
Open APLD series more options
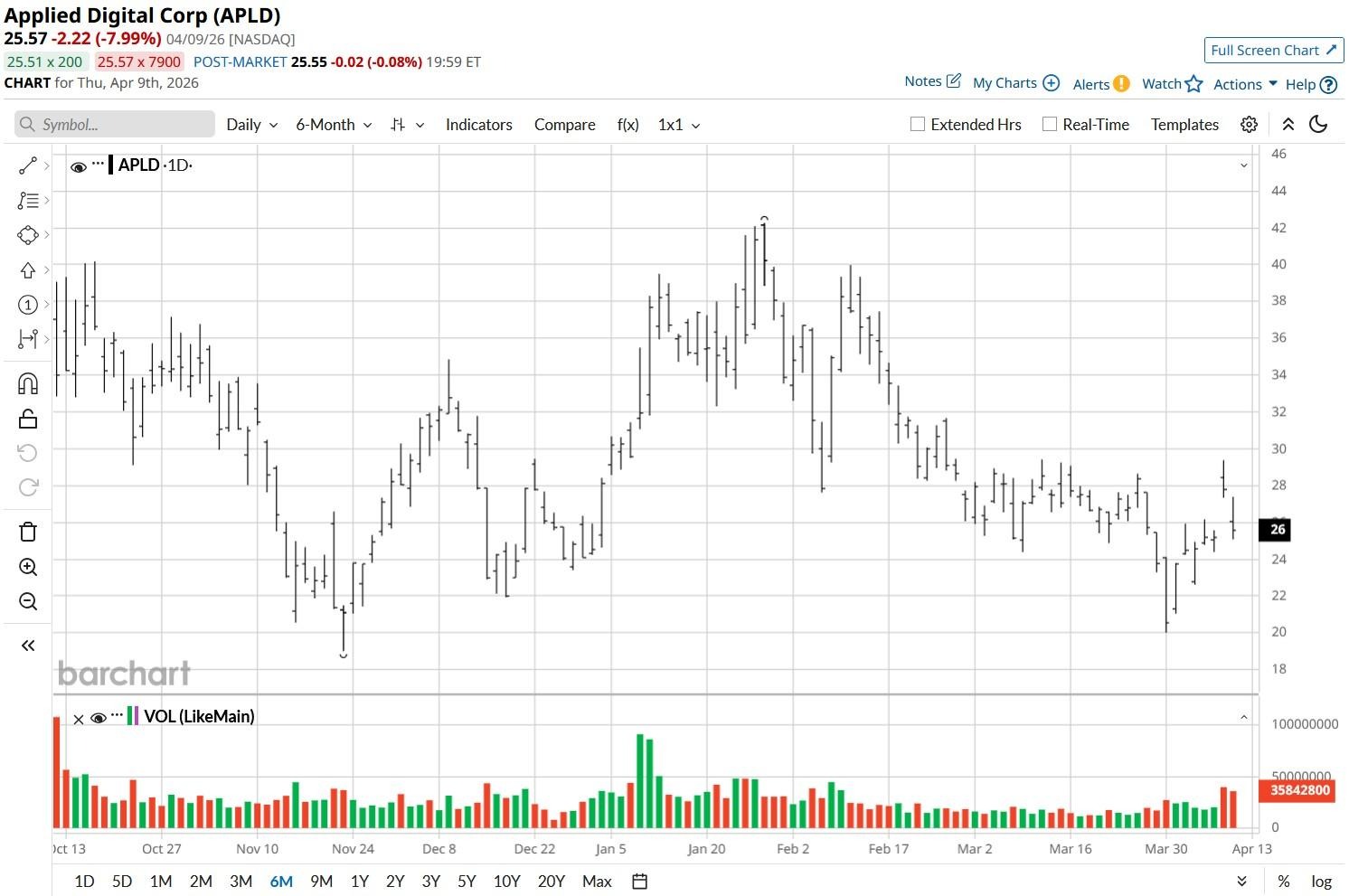(99, 164)
